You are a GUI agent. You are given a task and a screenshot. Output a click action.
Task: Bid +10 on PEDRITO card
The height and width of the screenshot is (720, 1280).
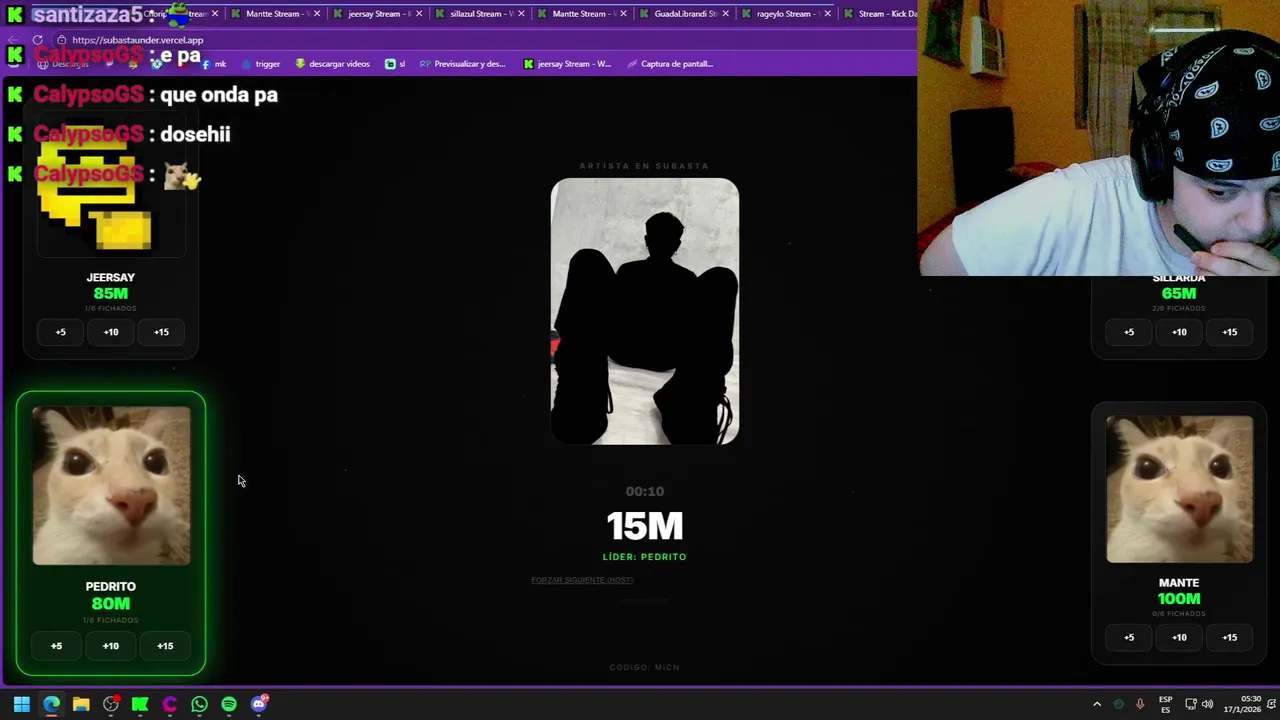click(x=111, y=646)
